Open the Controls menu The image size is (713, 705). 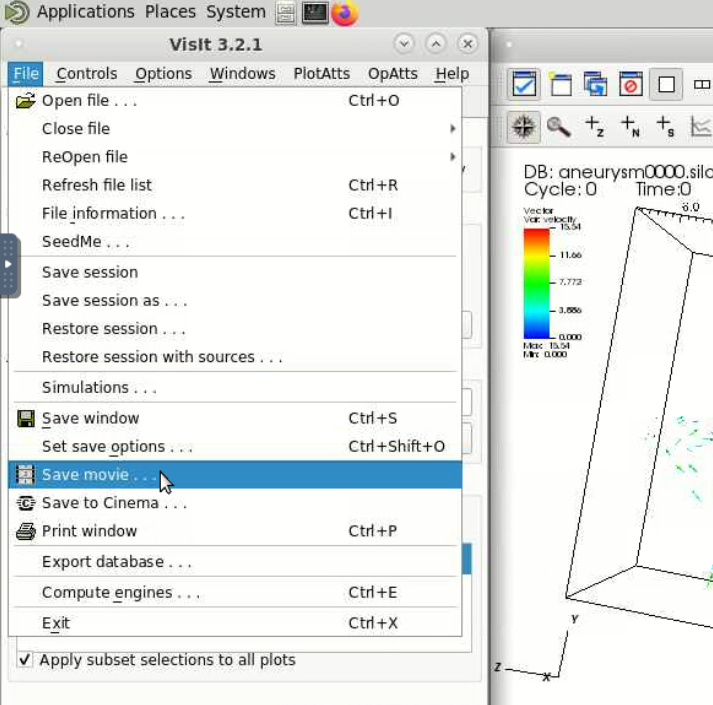(x=86, y=74)
